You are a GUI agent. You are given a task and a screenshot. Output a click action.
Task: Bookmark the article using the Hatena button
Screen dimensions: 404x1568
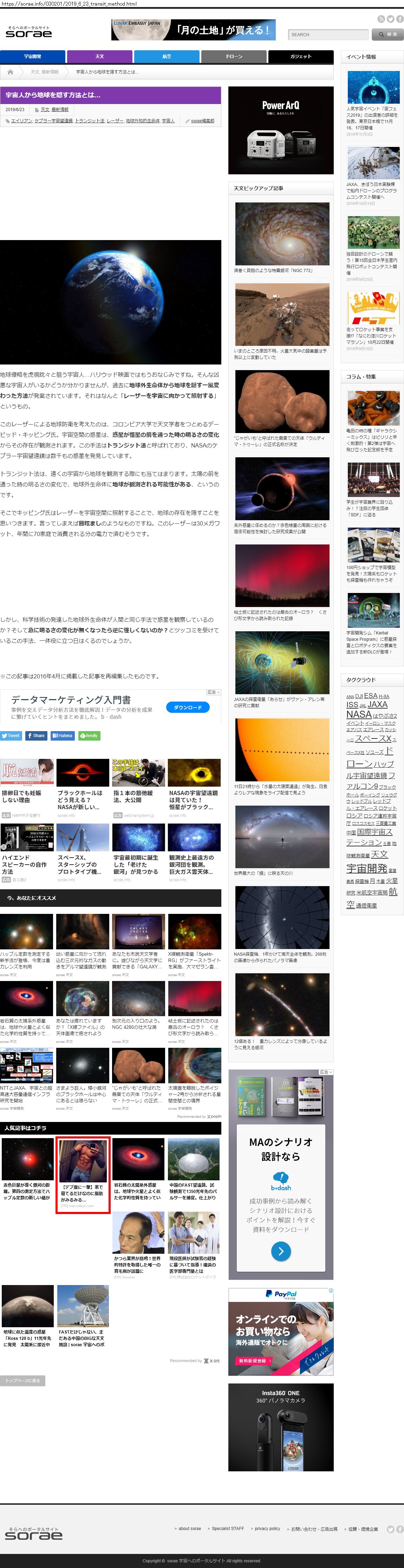click(62, 735)
